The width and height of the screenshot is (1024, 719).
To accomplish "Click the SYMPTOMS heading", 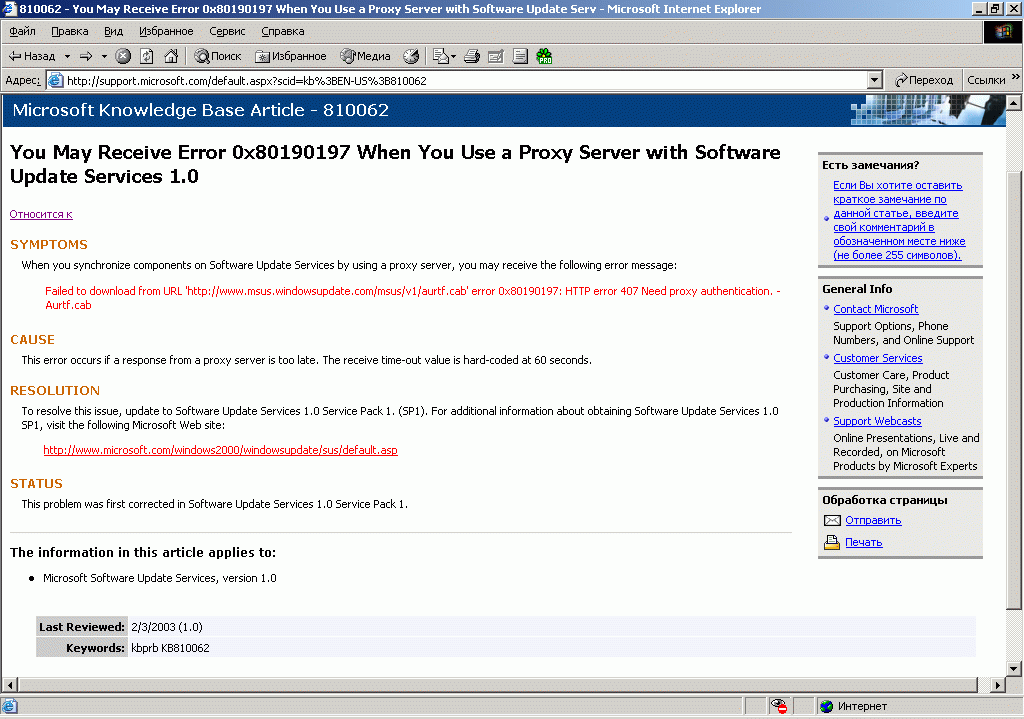I will (x=48, y=244).
